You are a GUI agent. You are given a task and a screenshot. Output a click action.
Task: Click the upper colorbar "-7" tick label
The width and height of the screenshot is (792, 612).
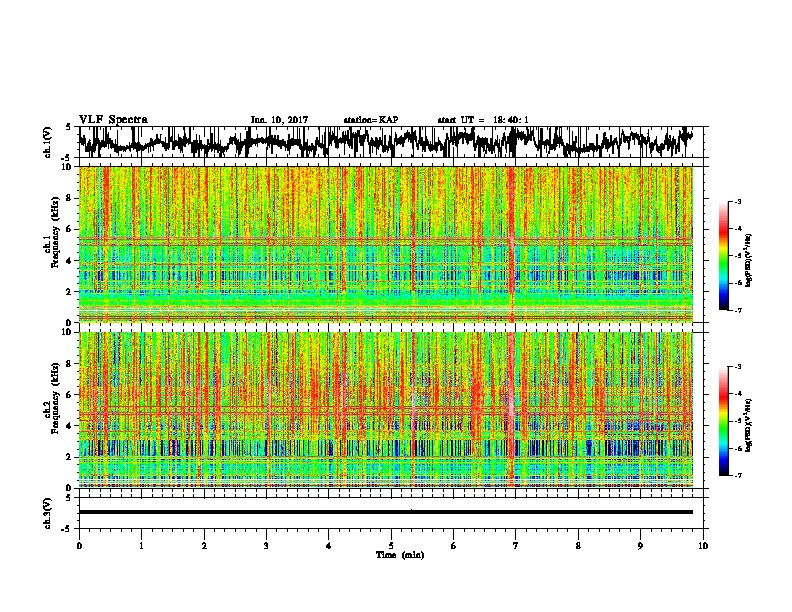pyautogui.click(x=737, y=310)
